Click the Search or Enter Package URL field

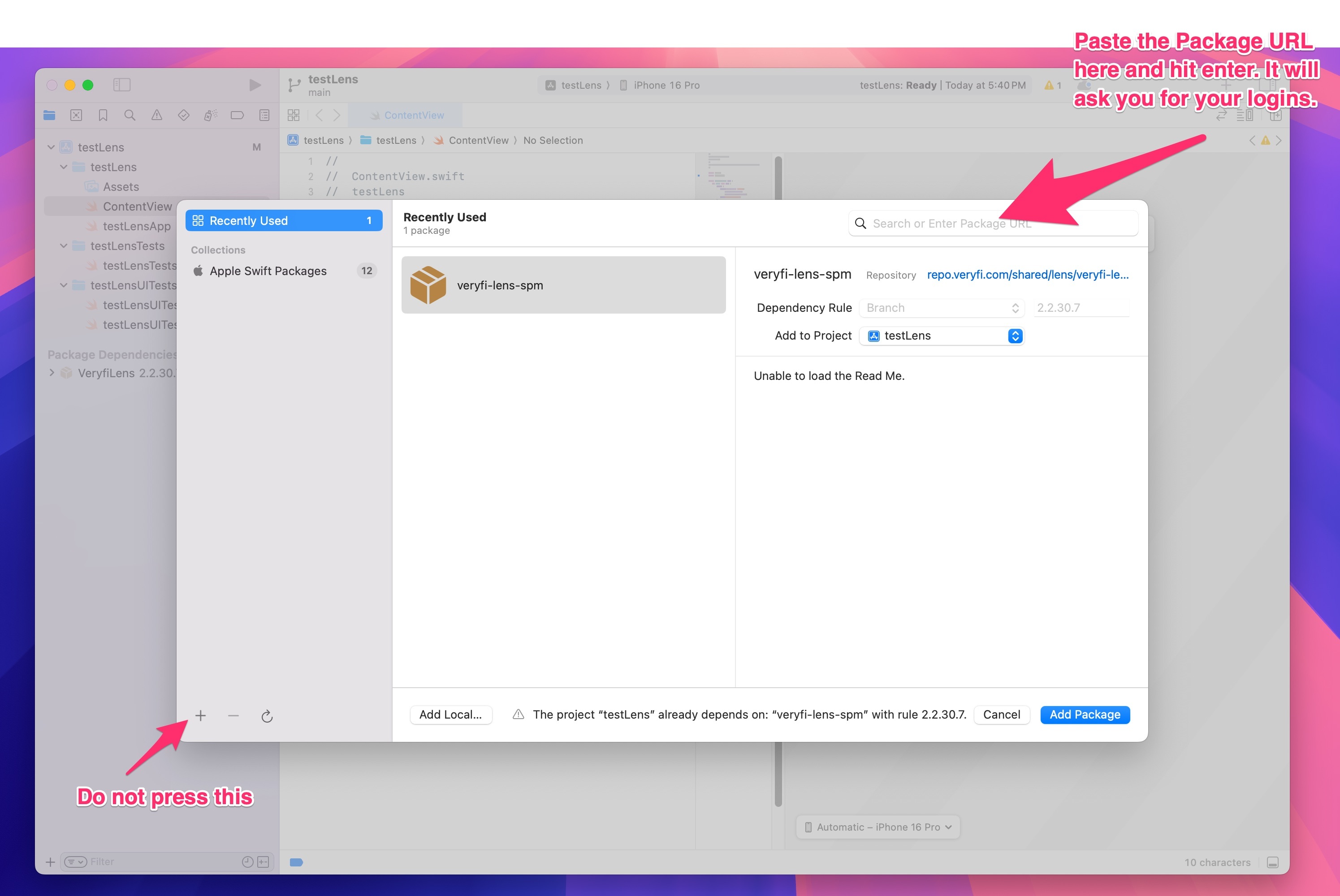993,224
